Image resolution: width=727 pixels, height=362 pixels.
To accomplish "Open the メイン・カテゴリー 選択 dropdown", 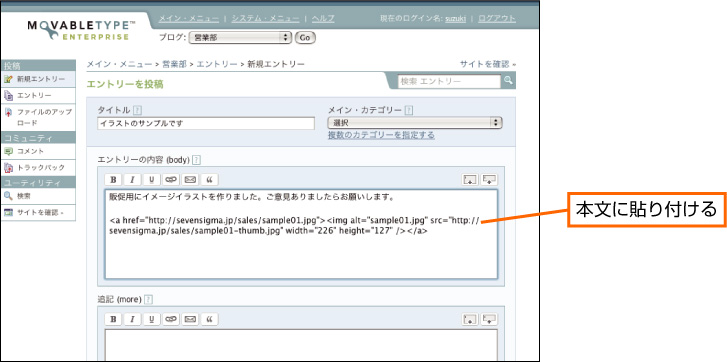I will 415,123.
